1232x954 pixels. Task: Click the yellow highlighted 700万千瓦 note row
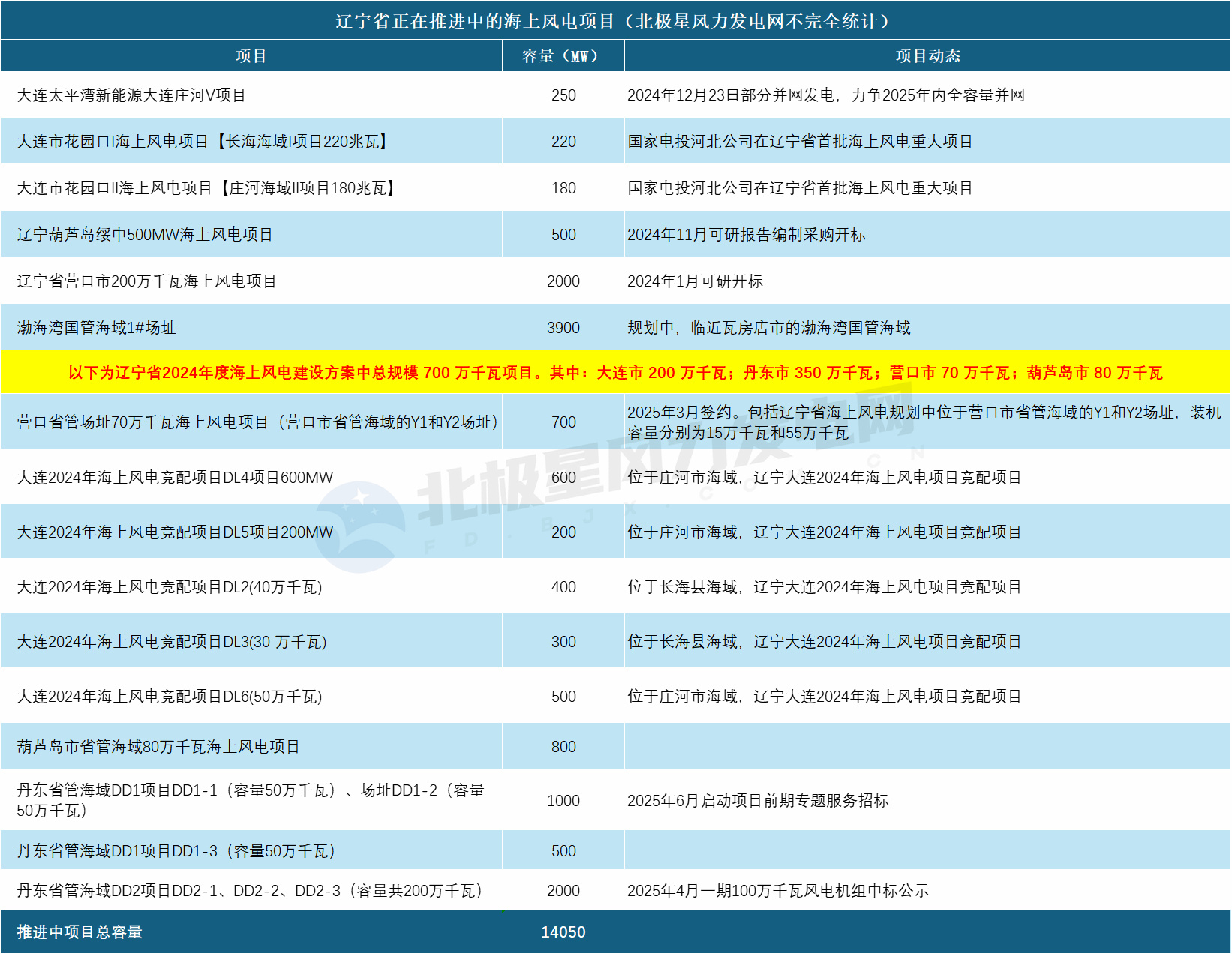[615, 373]
